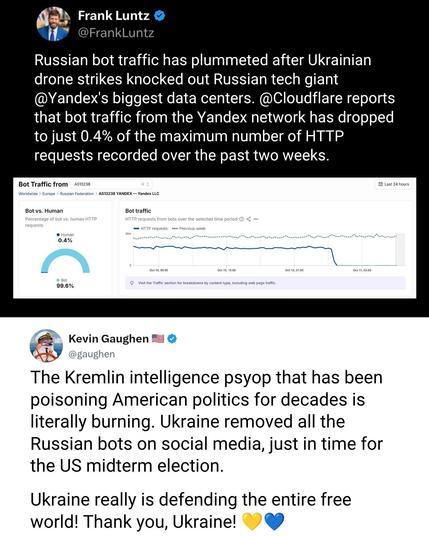
Task: Open the Last 24 hours time range dropdown
Action: tap(393, 184)
